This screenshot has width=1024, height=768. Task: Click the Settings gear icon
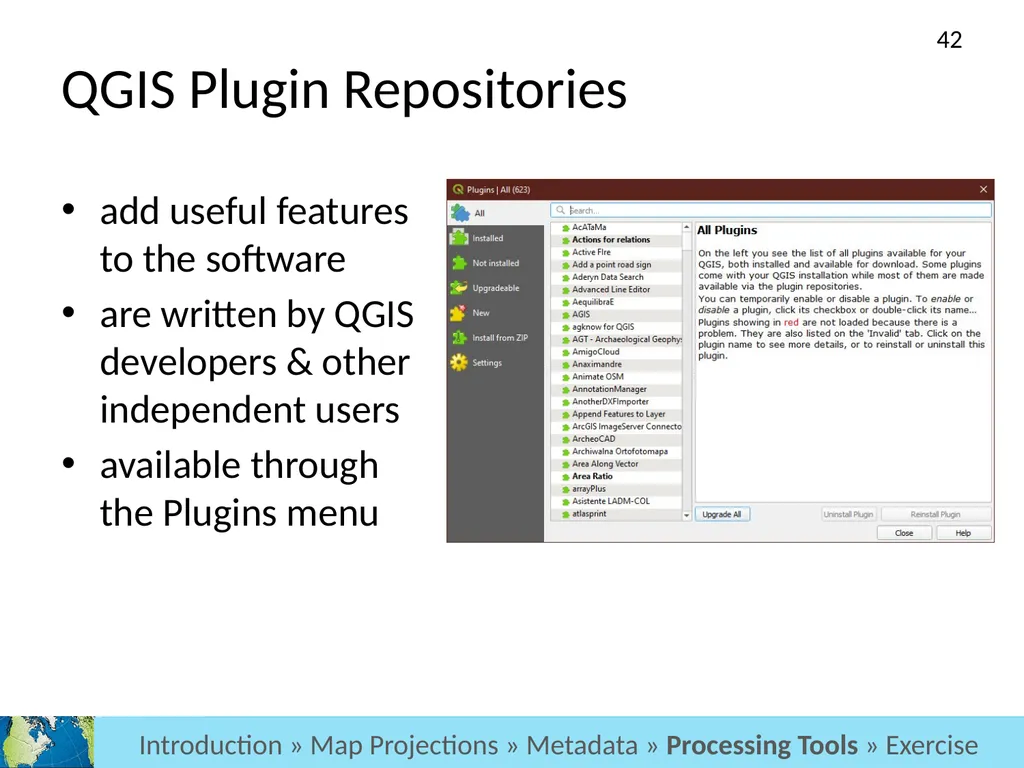click(x=459, y=362)
